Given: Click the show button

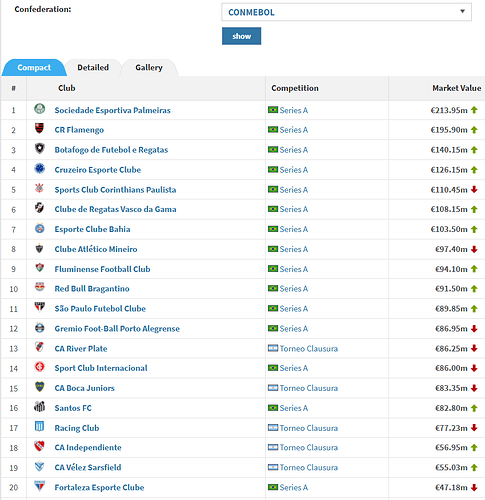Looking at the screenshot, I should pyautogui.click(x=241, y=36).
